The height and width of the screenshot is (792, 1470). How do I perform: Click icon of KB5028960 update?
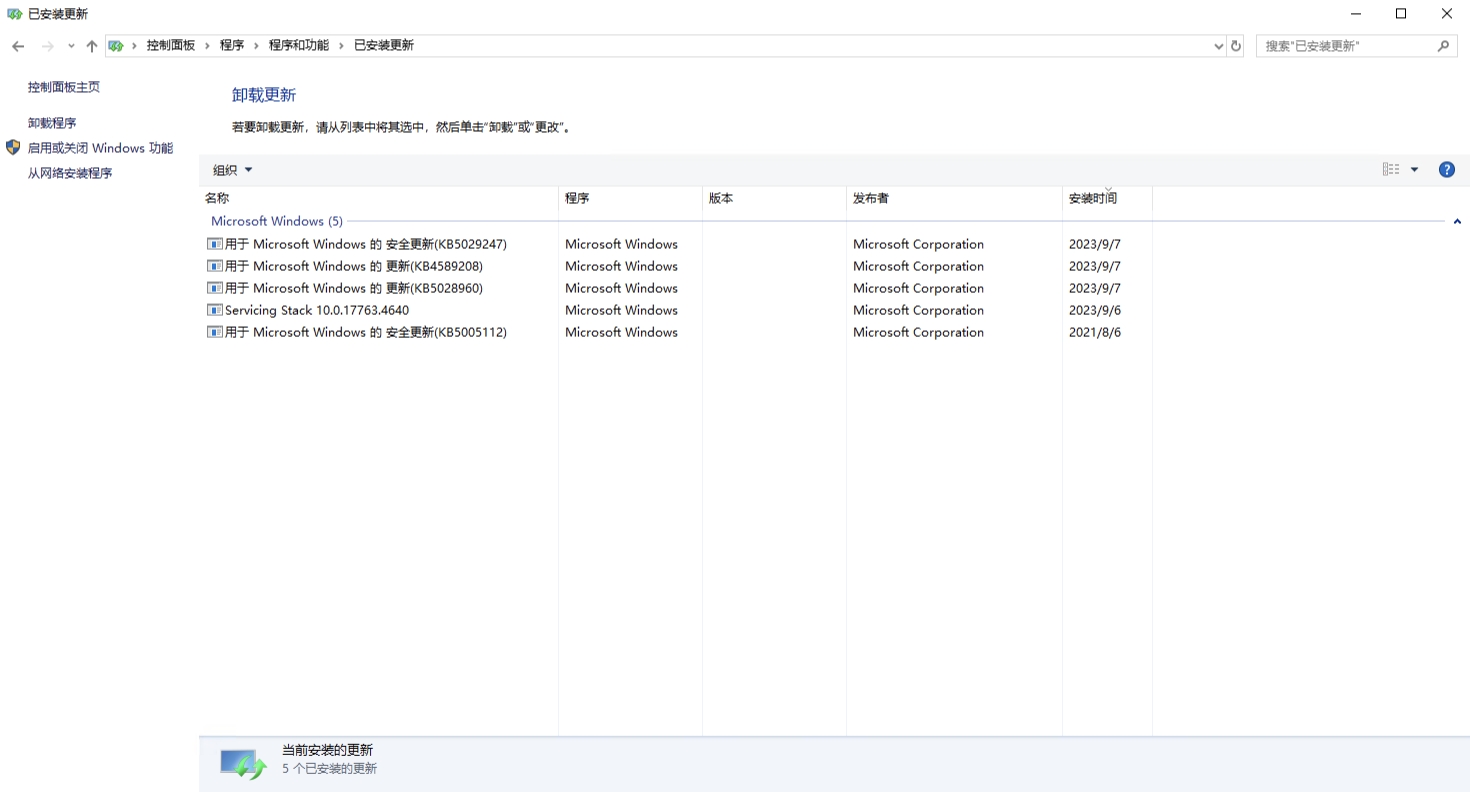point(214,288)
